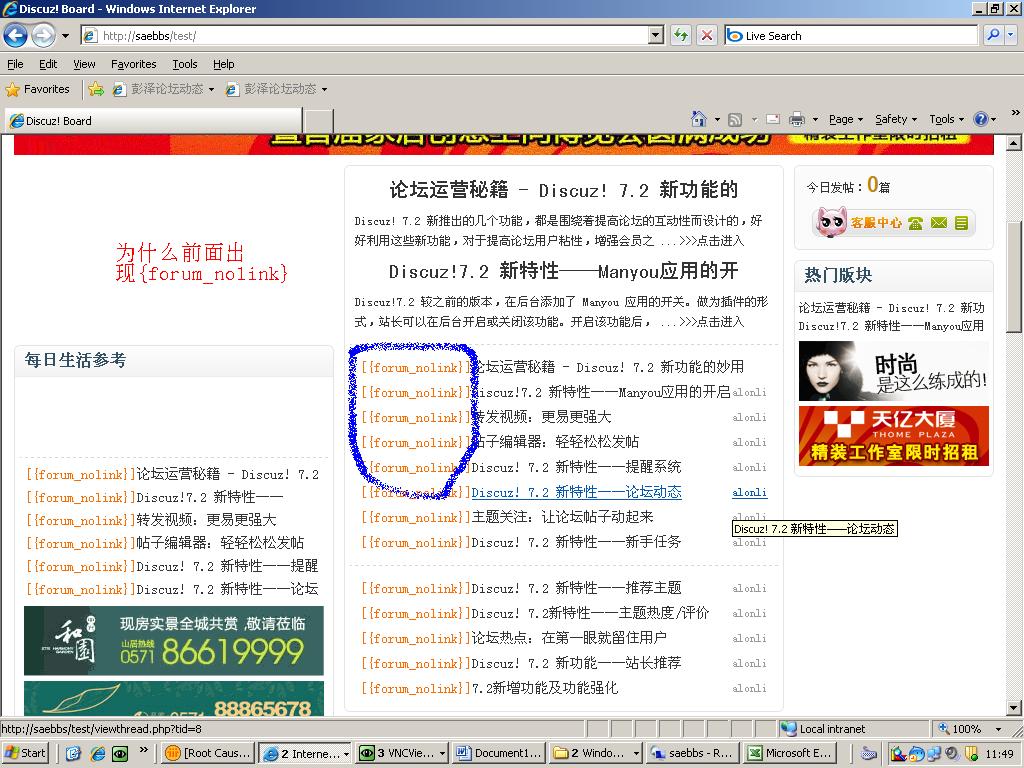
Task: Click the vertical scrollbar up arrow
Action: 1013,142
